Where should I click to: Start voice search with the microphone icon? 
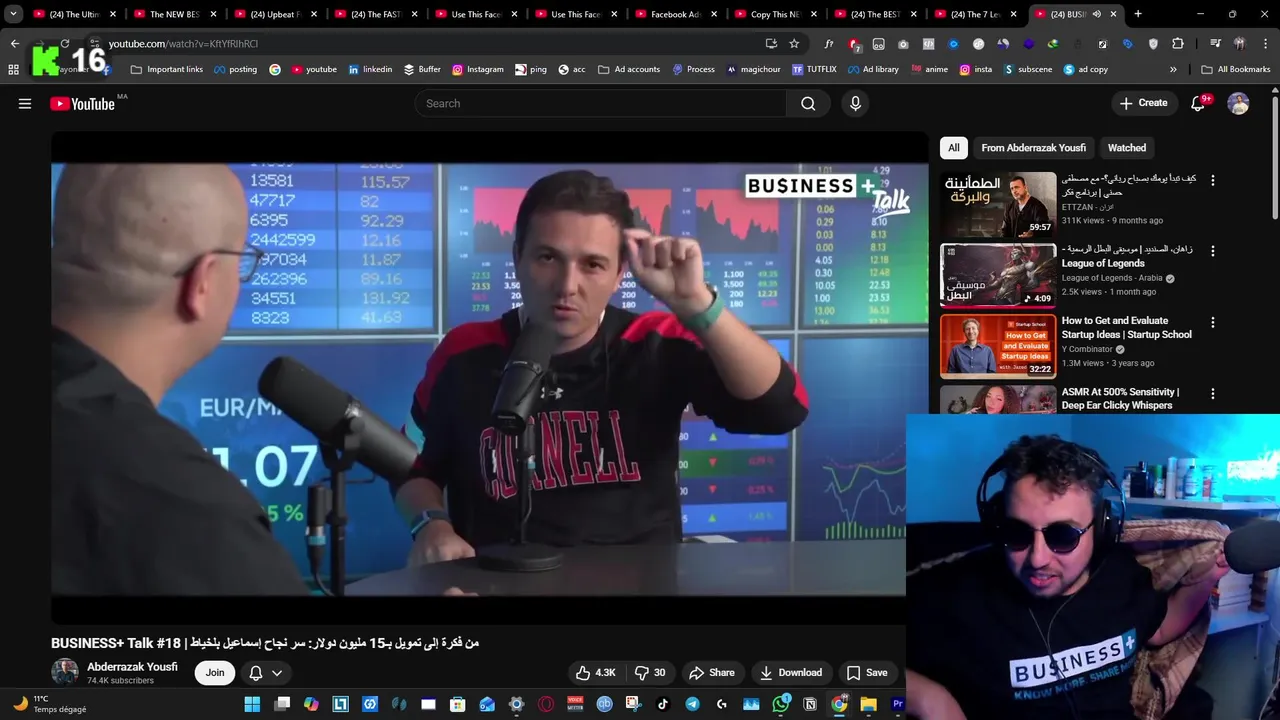pos(855,104)
